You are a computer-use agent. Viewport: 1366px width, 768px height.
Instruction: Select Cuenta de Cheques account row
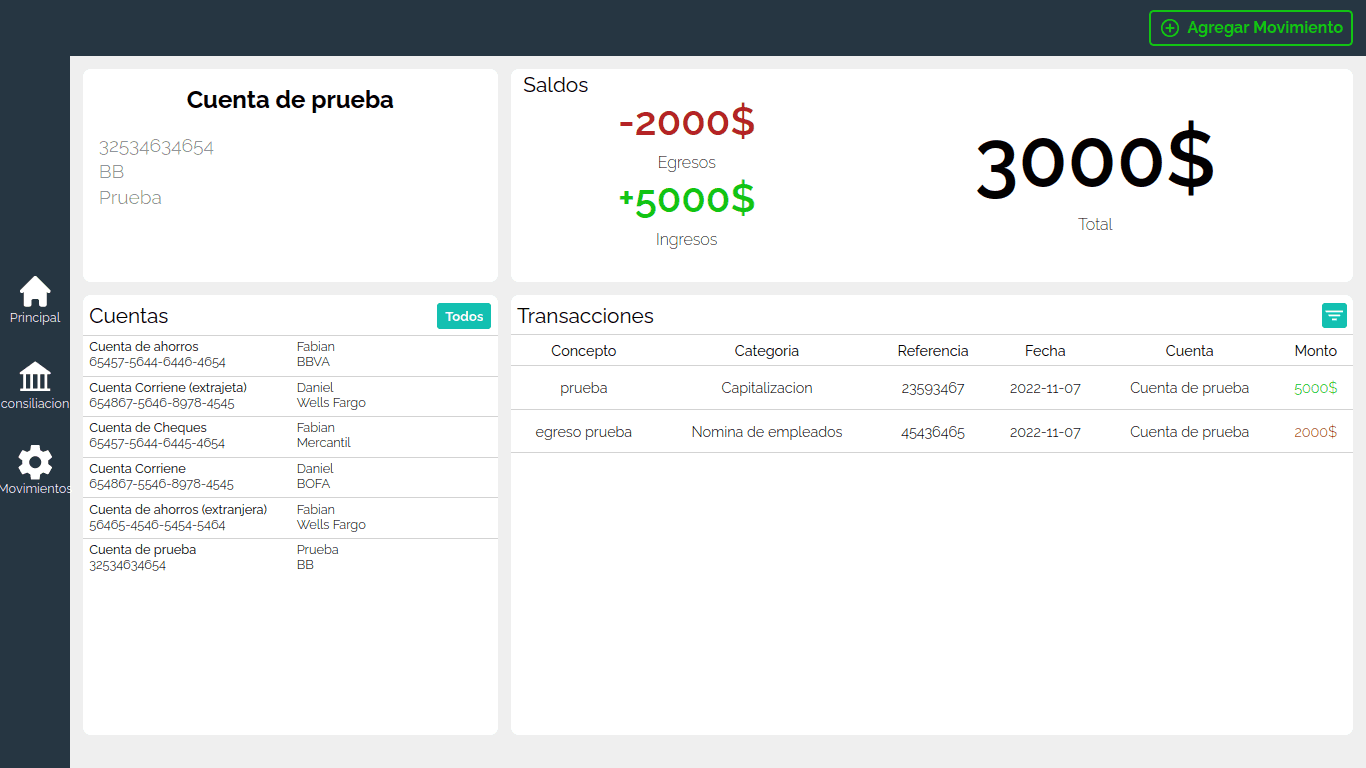(x=290, y=436)
